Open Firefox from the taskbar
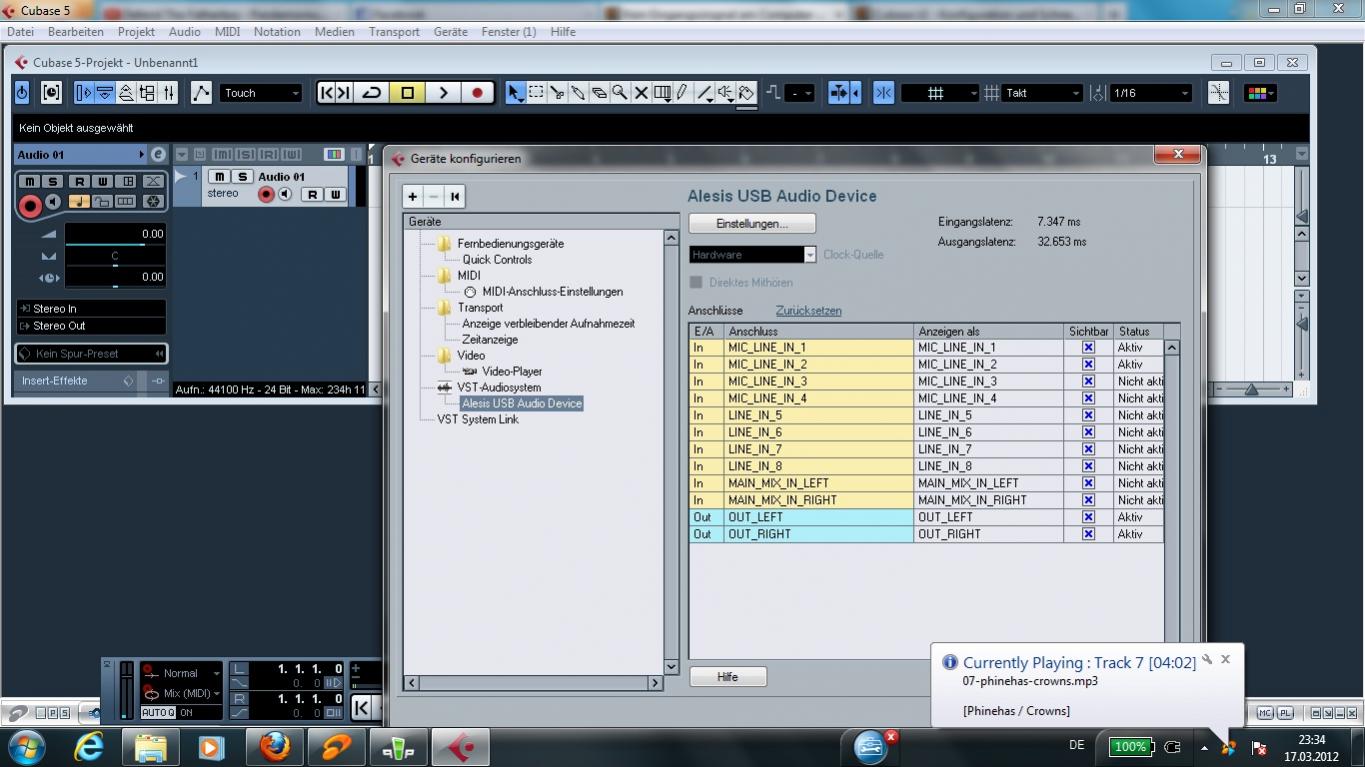This screenshot has height=767, width=1365. pos(275,746)
